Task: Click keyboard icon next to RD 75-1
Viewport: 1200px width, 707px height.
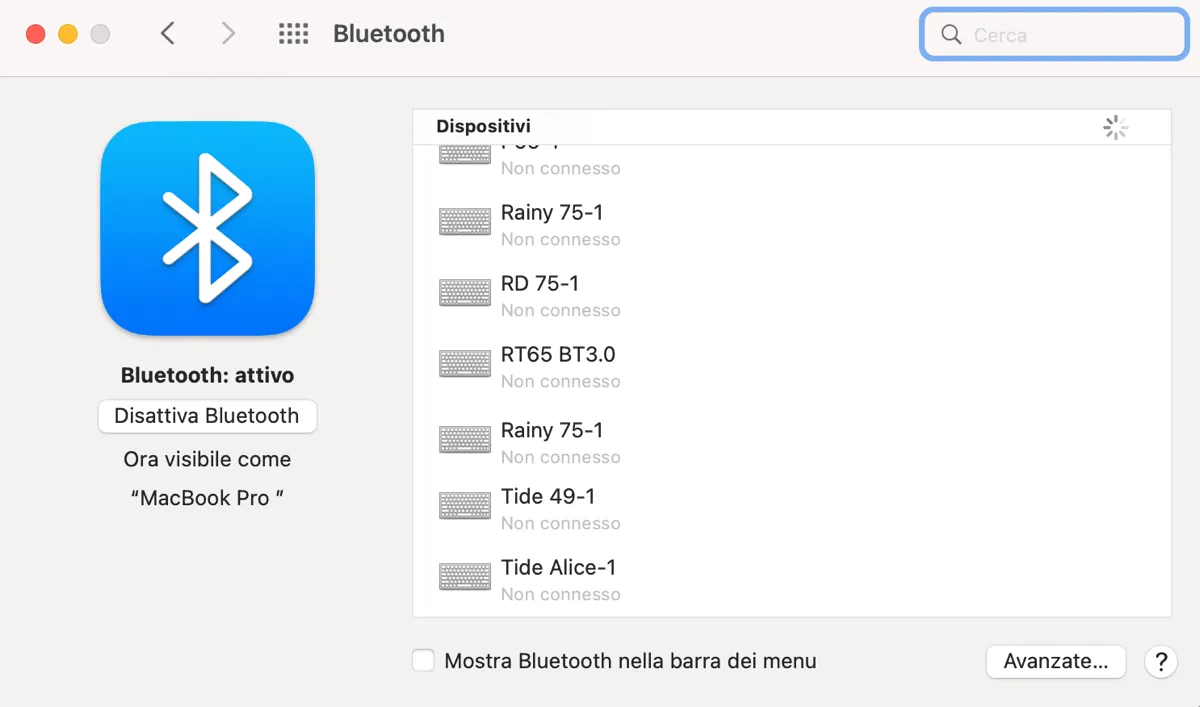Action: (x=465, y=293)
